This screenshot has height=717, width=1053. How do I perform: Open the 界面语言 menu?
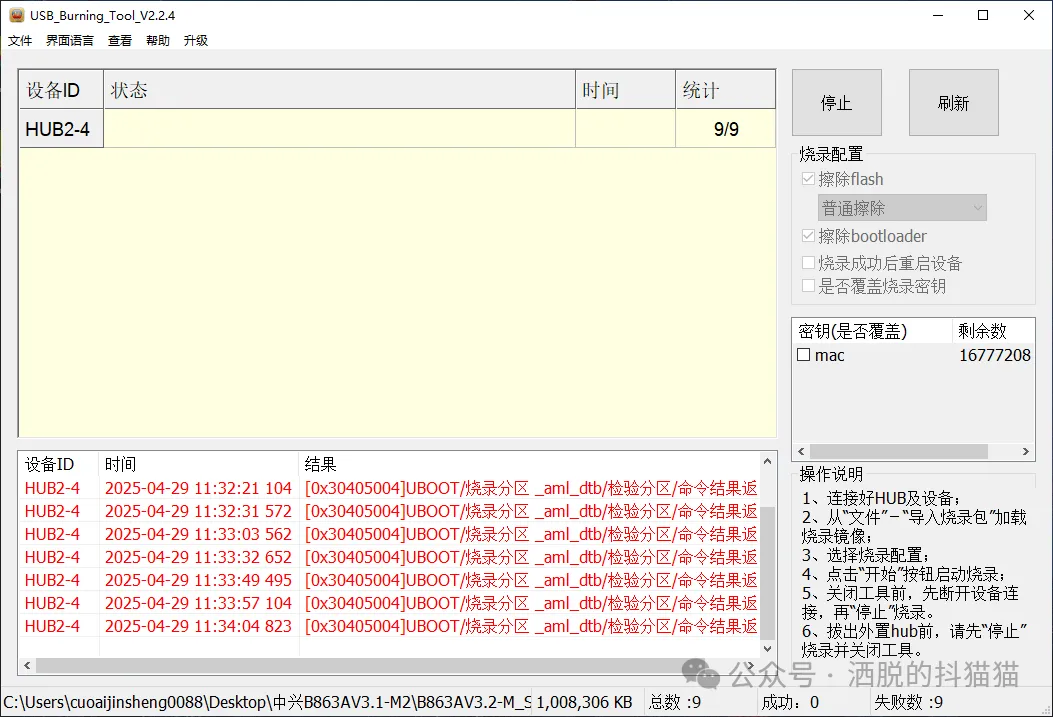tap(70, 40)
